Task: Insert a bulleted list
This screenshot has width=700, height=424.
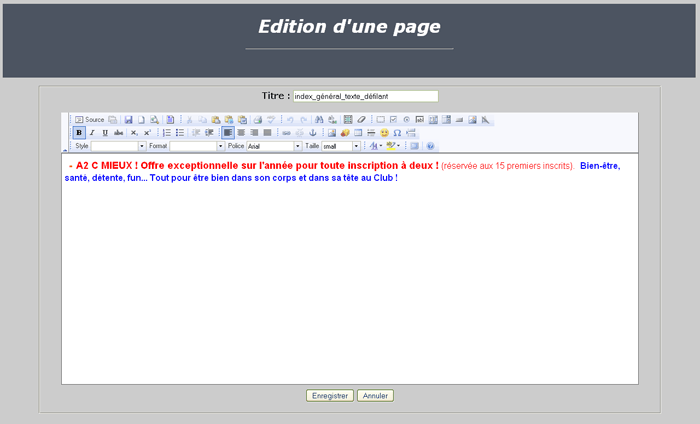Action: tap(179, 133)
